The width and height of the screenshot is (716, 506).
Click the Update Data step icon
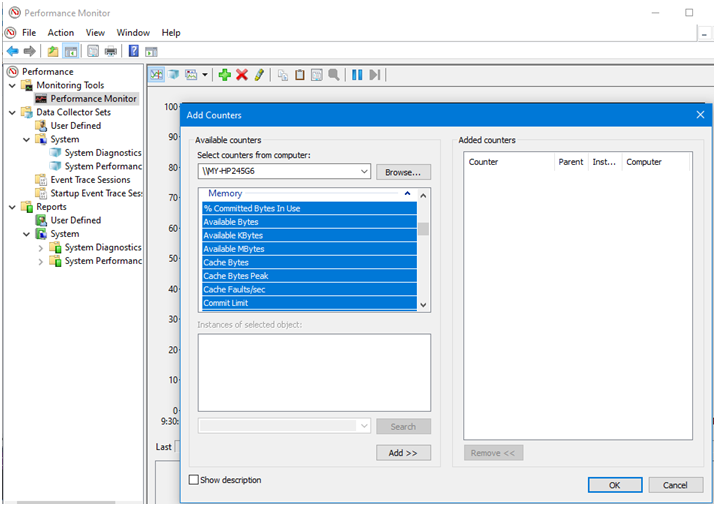click(374, 74)
